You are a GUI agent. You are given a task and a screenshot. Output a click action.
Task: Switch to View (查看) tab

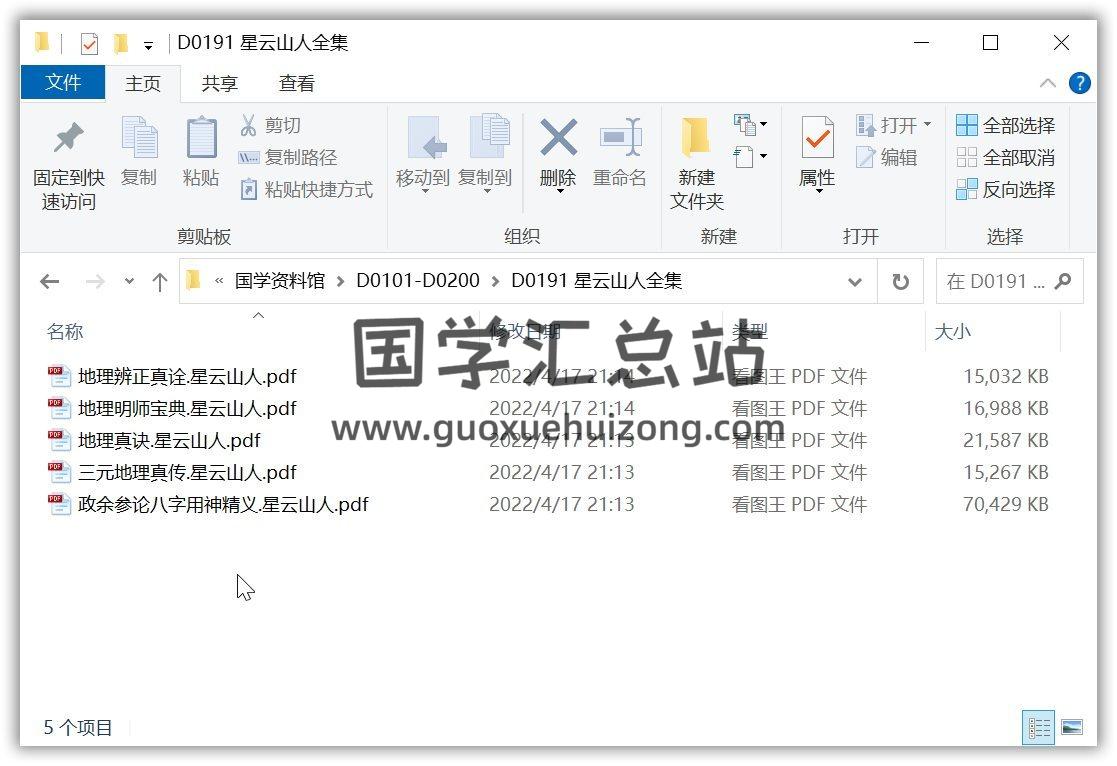(296, 83)
